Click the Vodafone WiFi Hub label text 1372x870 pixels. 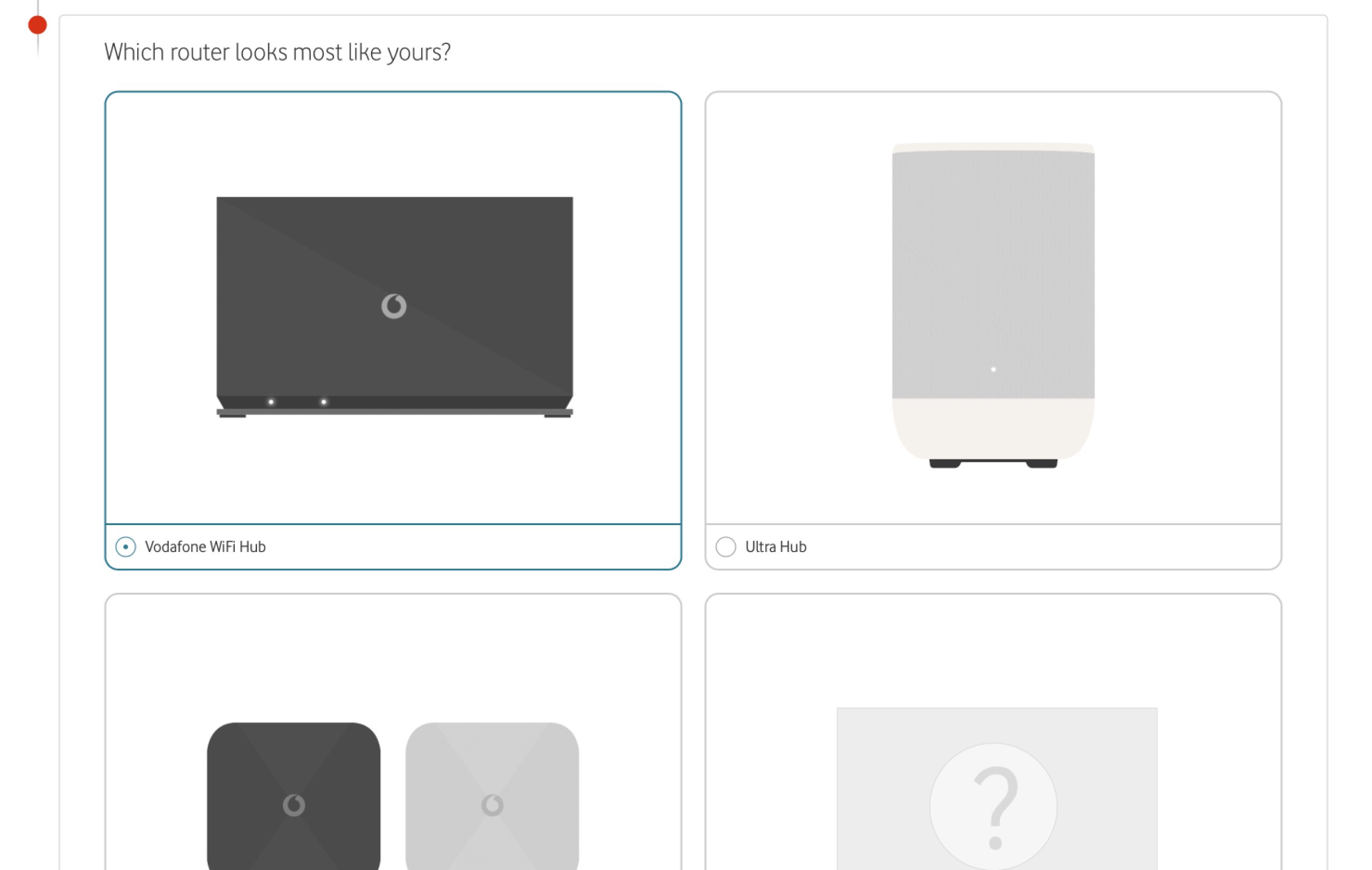pos(205,546)
